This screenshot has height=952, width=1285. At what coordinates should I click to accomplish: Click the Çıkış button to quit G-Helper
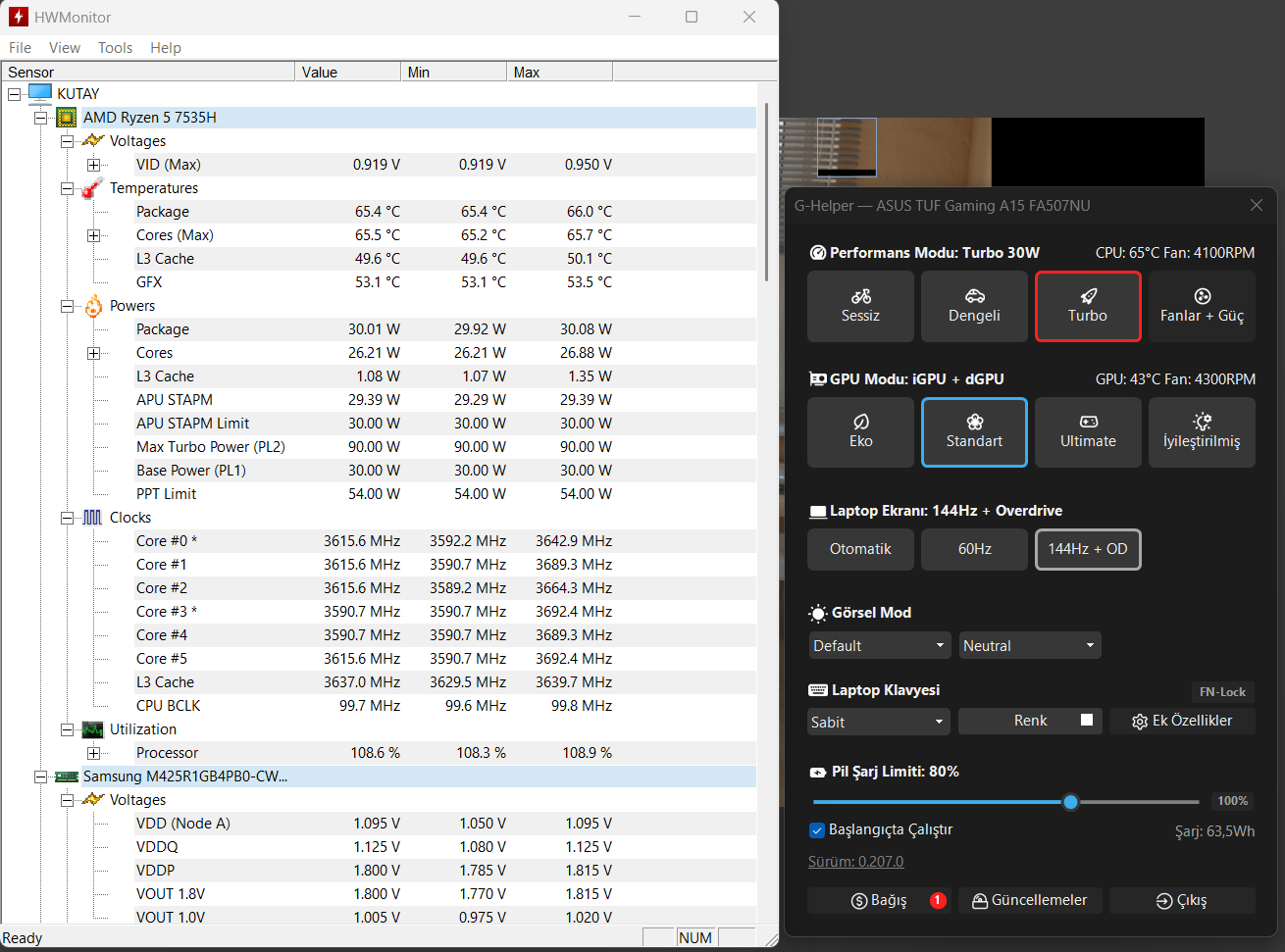pyautogui.click(x=1182, y=900)
